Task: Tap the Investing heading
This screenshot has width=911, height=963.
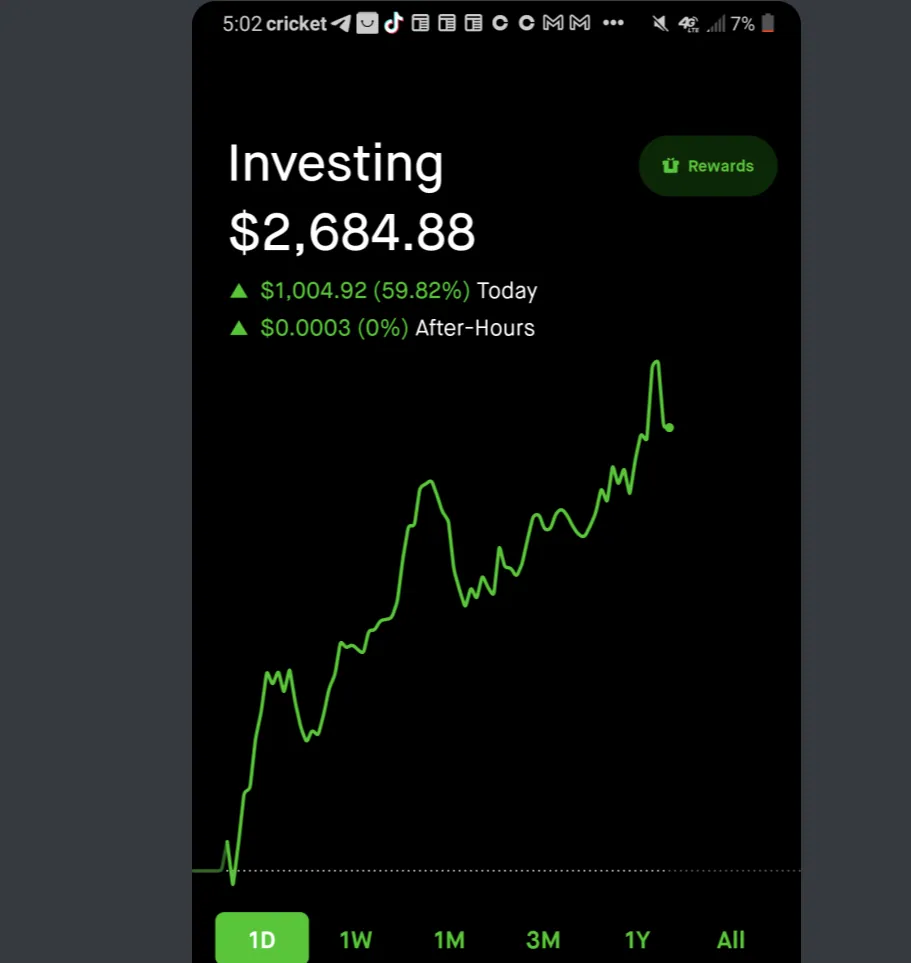Action: coord(336,165)
